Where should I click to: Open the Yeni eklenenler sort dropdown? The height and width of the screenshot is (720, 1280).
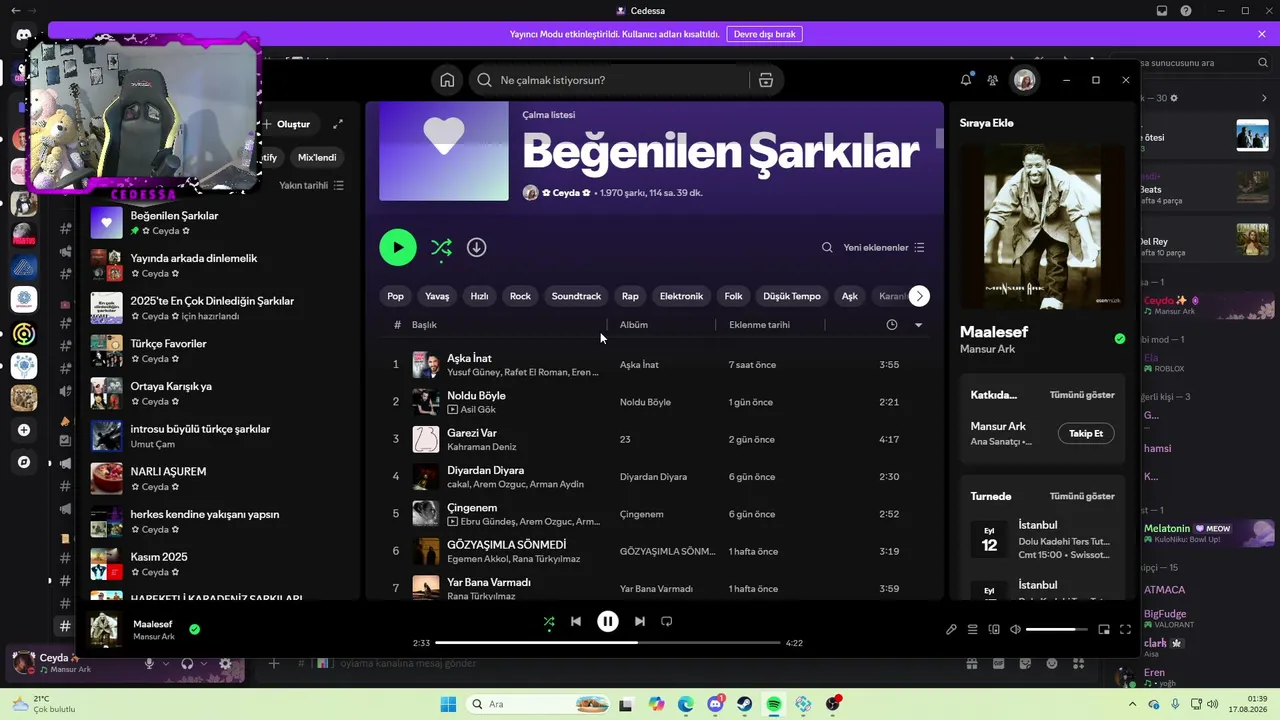point(884,247)
